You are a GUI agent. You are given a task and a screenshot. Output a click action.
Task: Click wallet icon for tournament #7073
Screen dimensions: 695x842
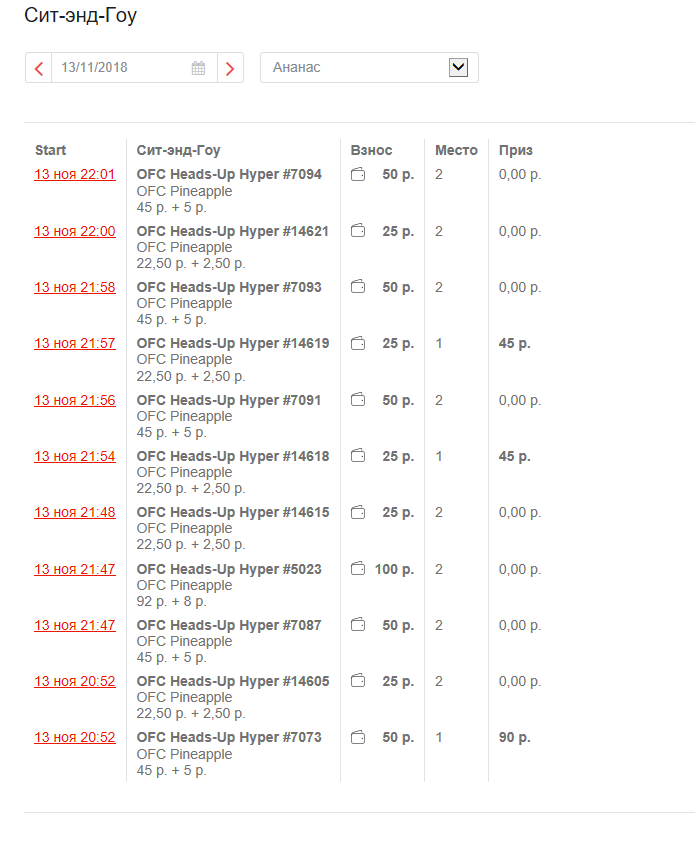[x=358, y=737]
